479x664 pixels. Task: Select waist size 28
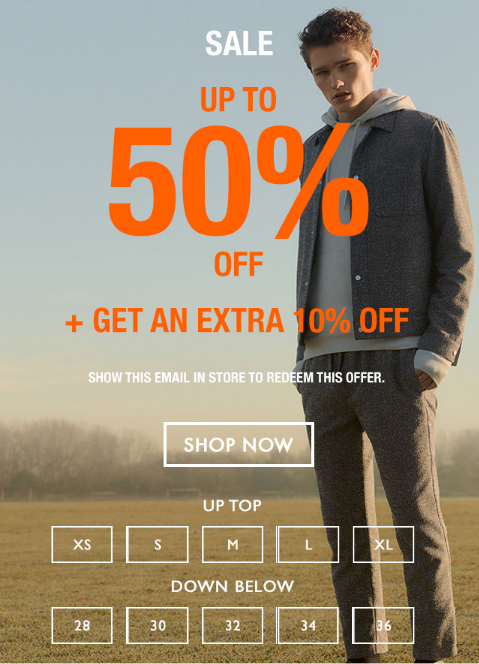pyautogui.click(x=82, y=625)
